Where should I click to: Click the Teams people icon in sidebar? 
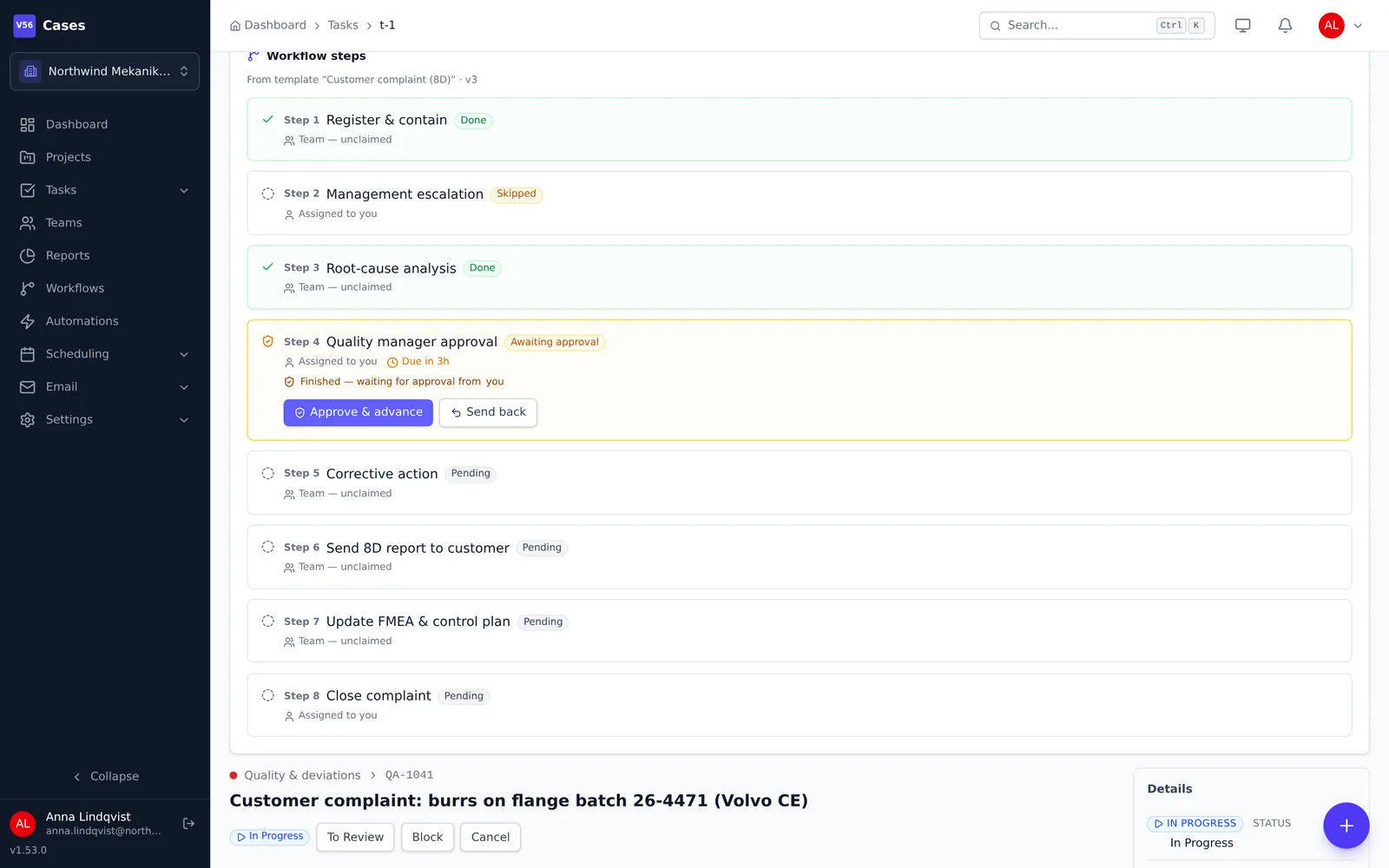coord(28,223)
